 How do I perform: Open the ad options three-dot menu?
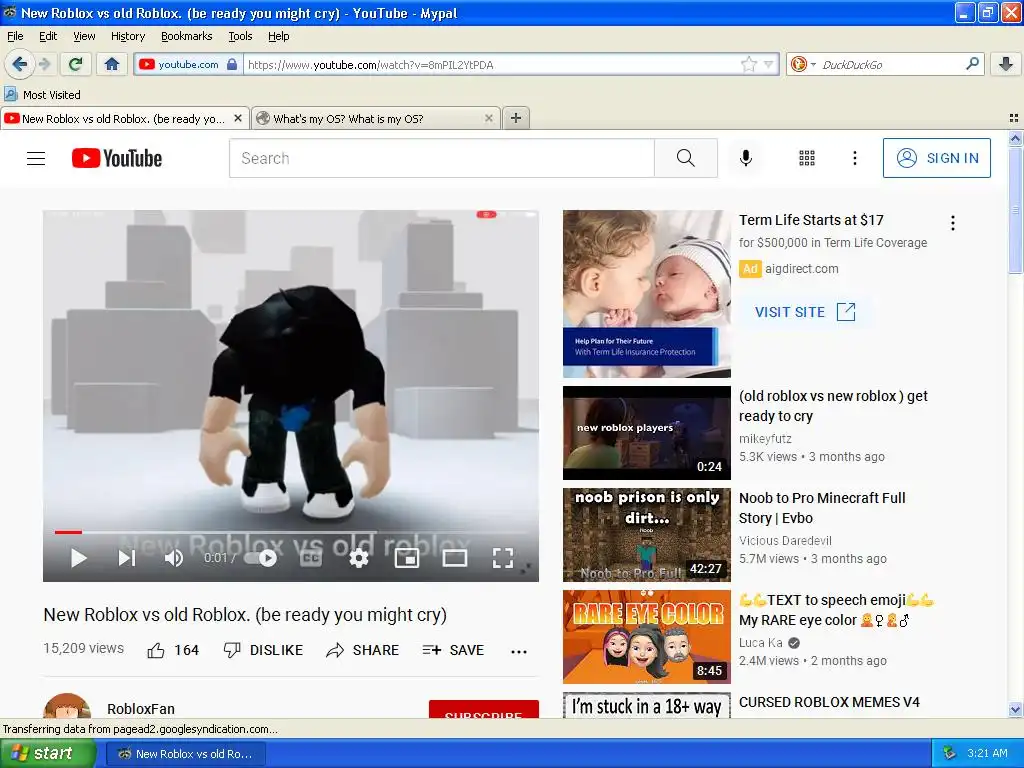tap(953, 223)
